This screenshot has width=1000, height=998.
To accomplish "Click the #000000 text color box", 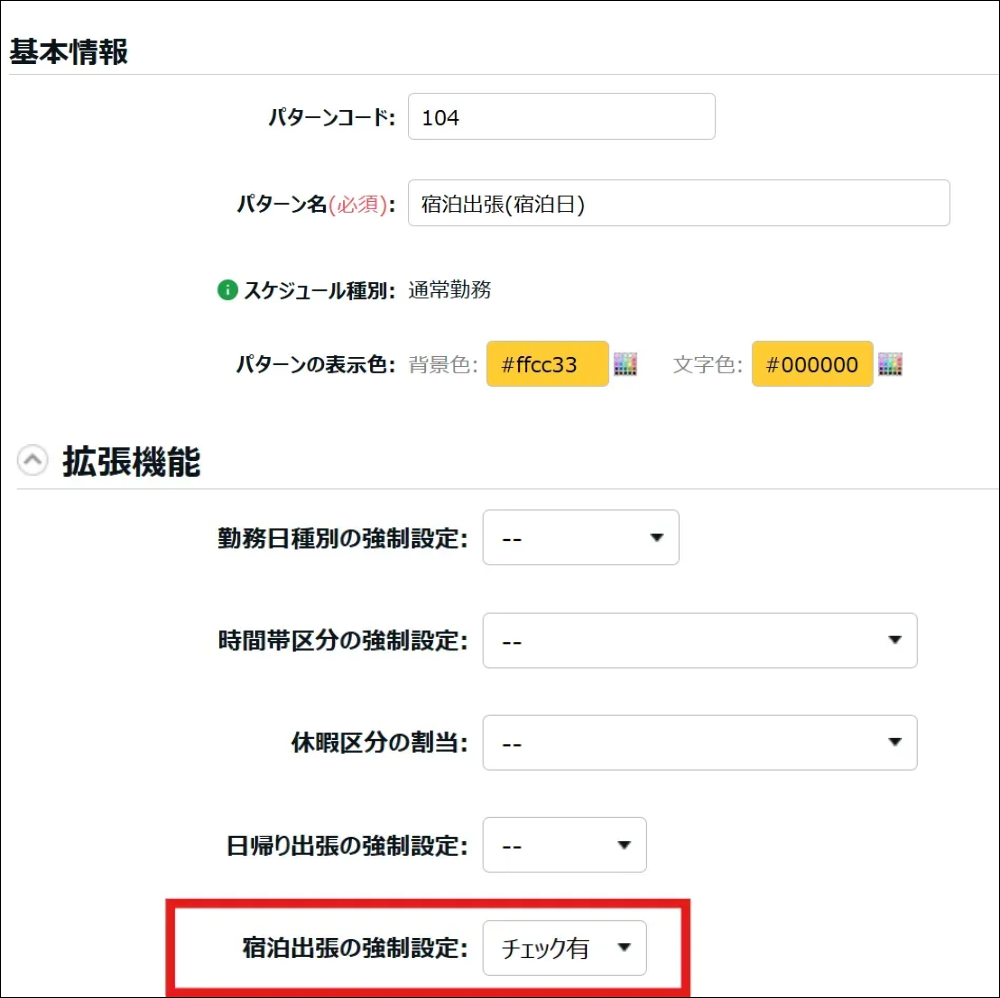I will click(812, 365).
